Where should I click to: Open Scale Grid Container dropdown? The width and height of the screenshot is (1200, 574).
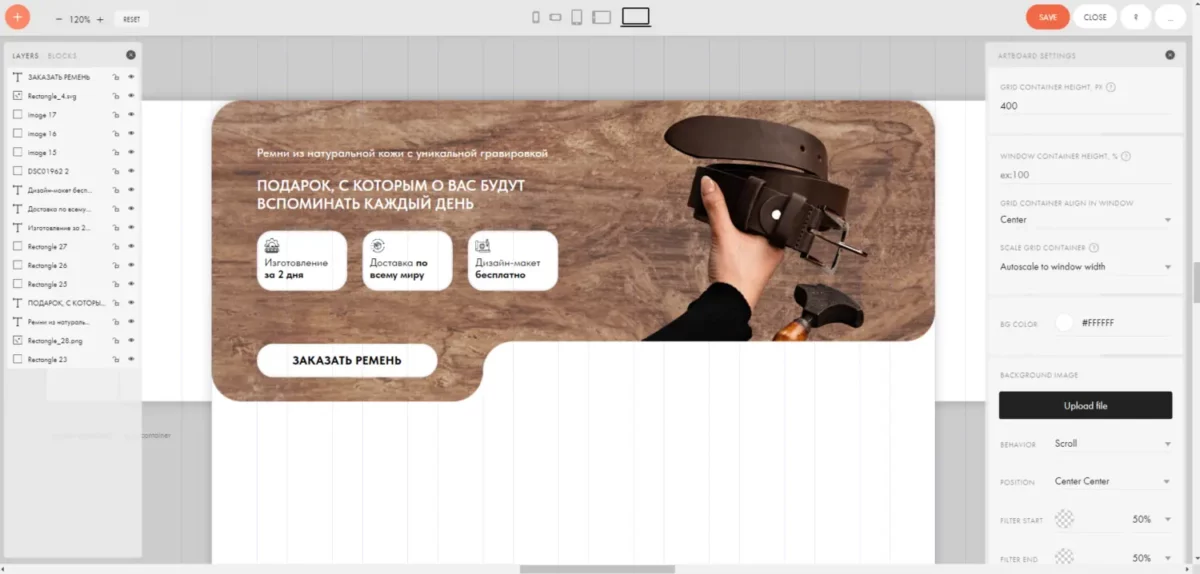click(1085, 267)
